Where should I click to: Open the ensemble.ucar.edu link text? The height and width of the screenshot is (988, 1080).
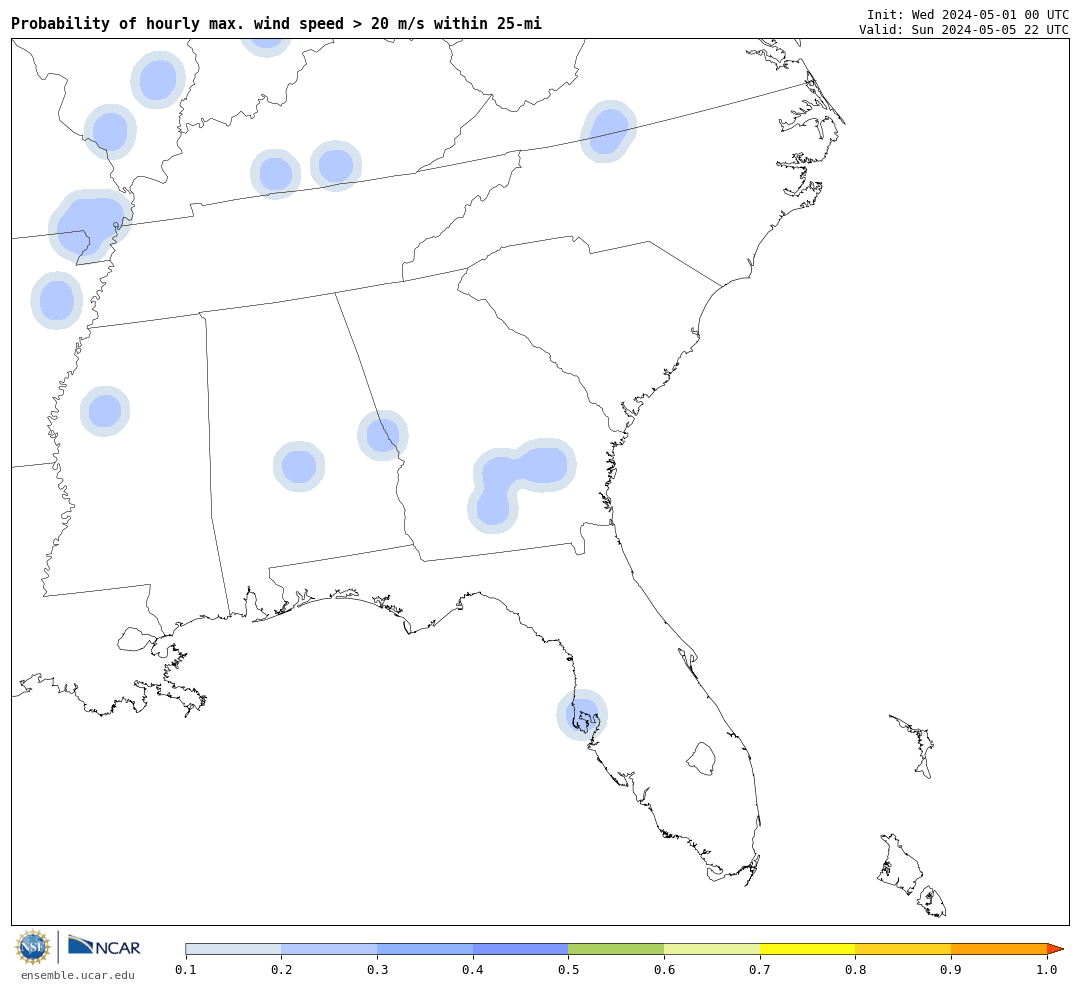point(78,975)
